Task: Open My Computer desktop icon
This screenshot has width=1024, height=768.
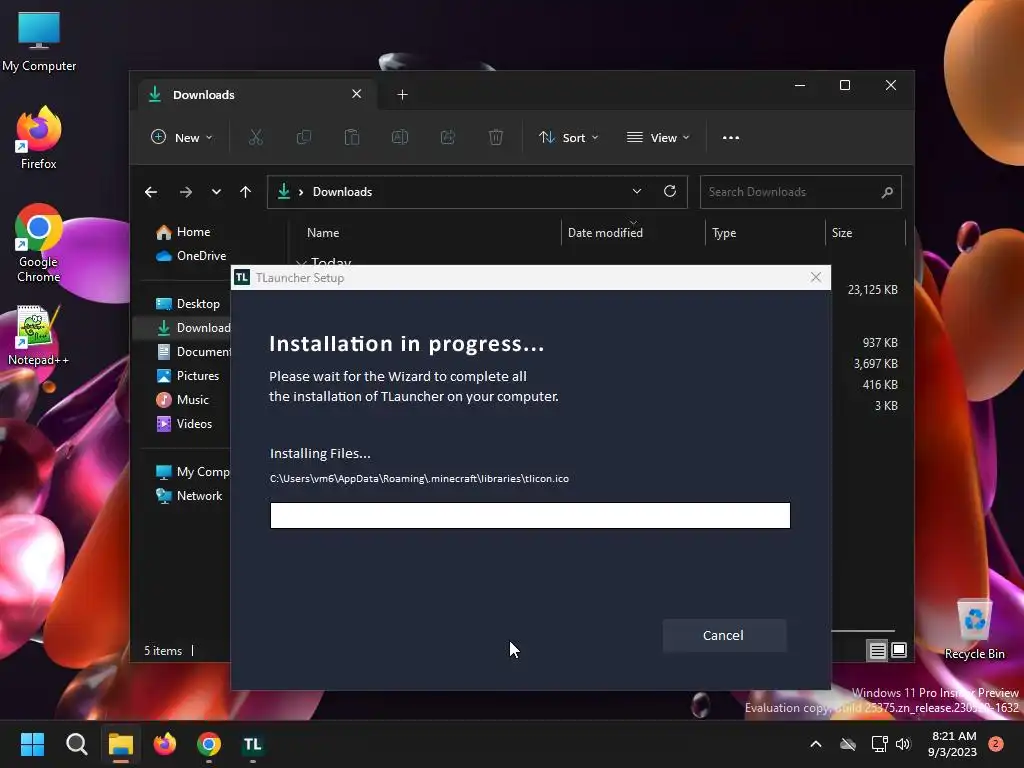Action: tap(39, 41)
